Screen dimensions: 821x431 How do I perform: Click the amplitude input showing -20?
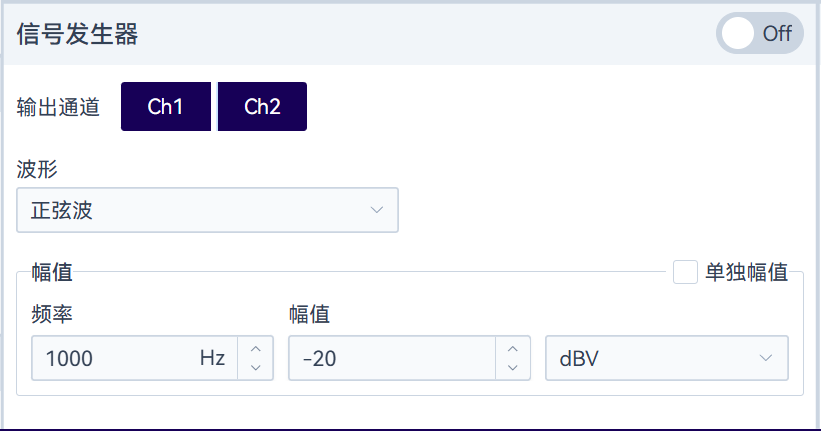(390, 358)
